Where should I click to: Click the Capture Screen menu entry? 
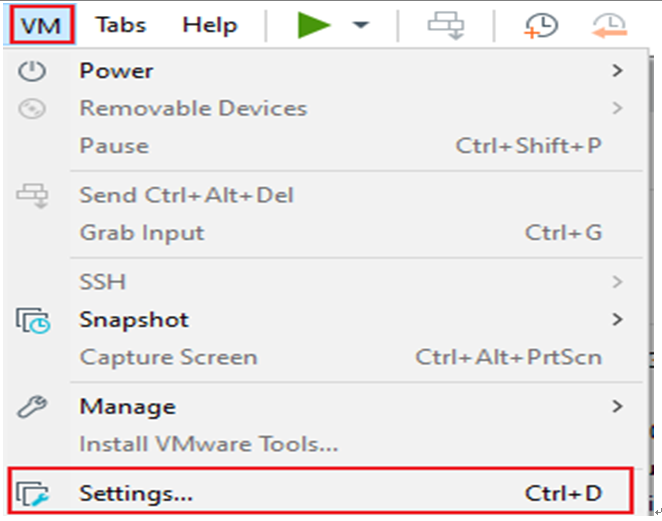coord(168,357)
